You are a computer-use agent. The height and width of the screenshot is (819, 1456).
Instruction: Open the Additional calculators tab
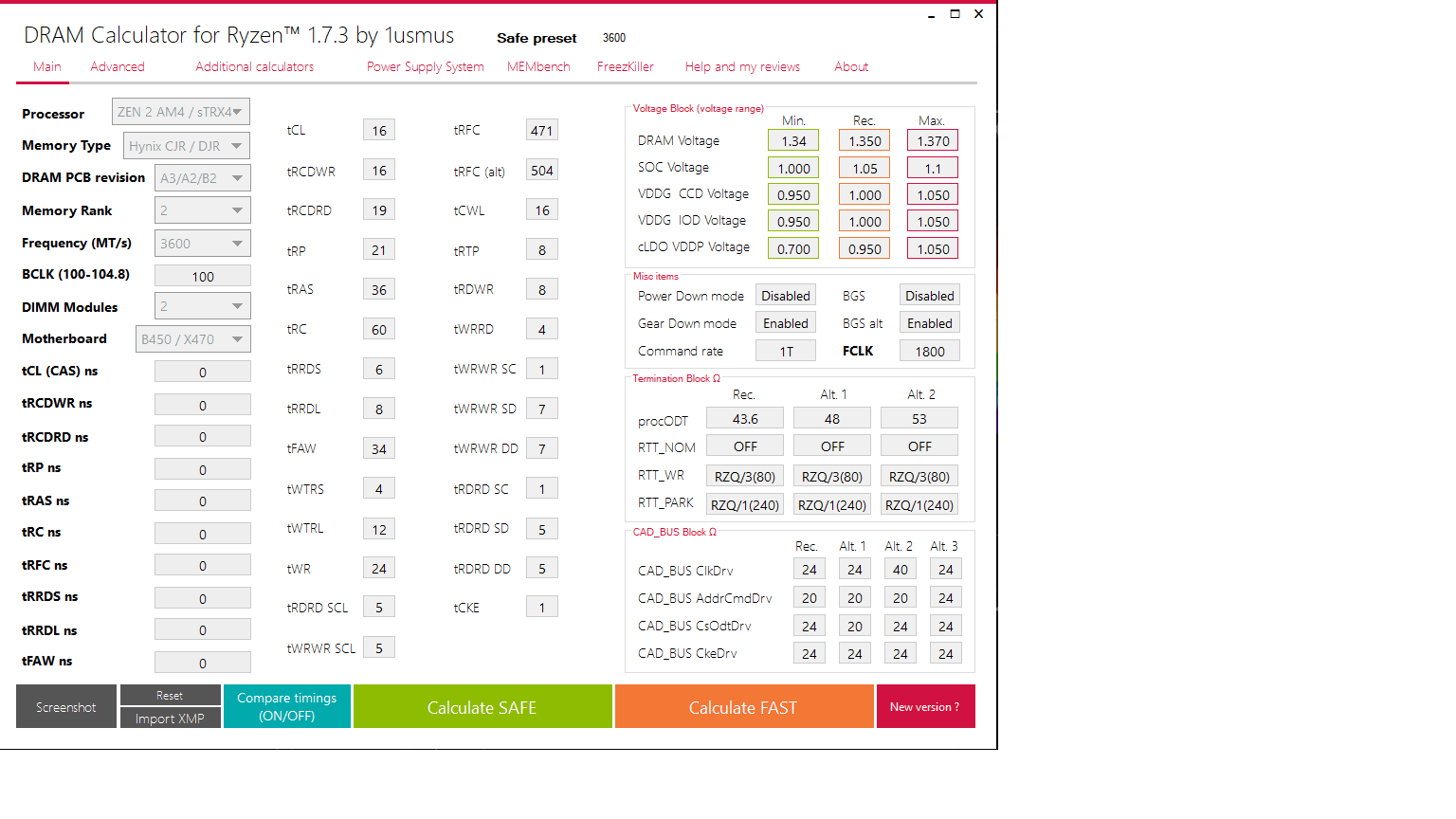coord(254,67)
